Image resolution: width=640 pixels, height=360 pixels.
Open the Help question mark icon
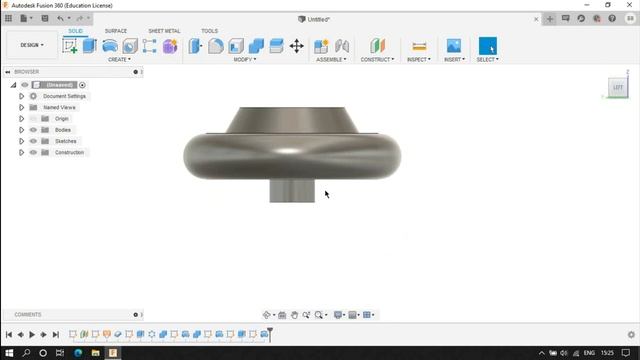click(612, 18)
